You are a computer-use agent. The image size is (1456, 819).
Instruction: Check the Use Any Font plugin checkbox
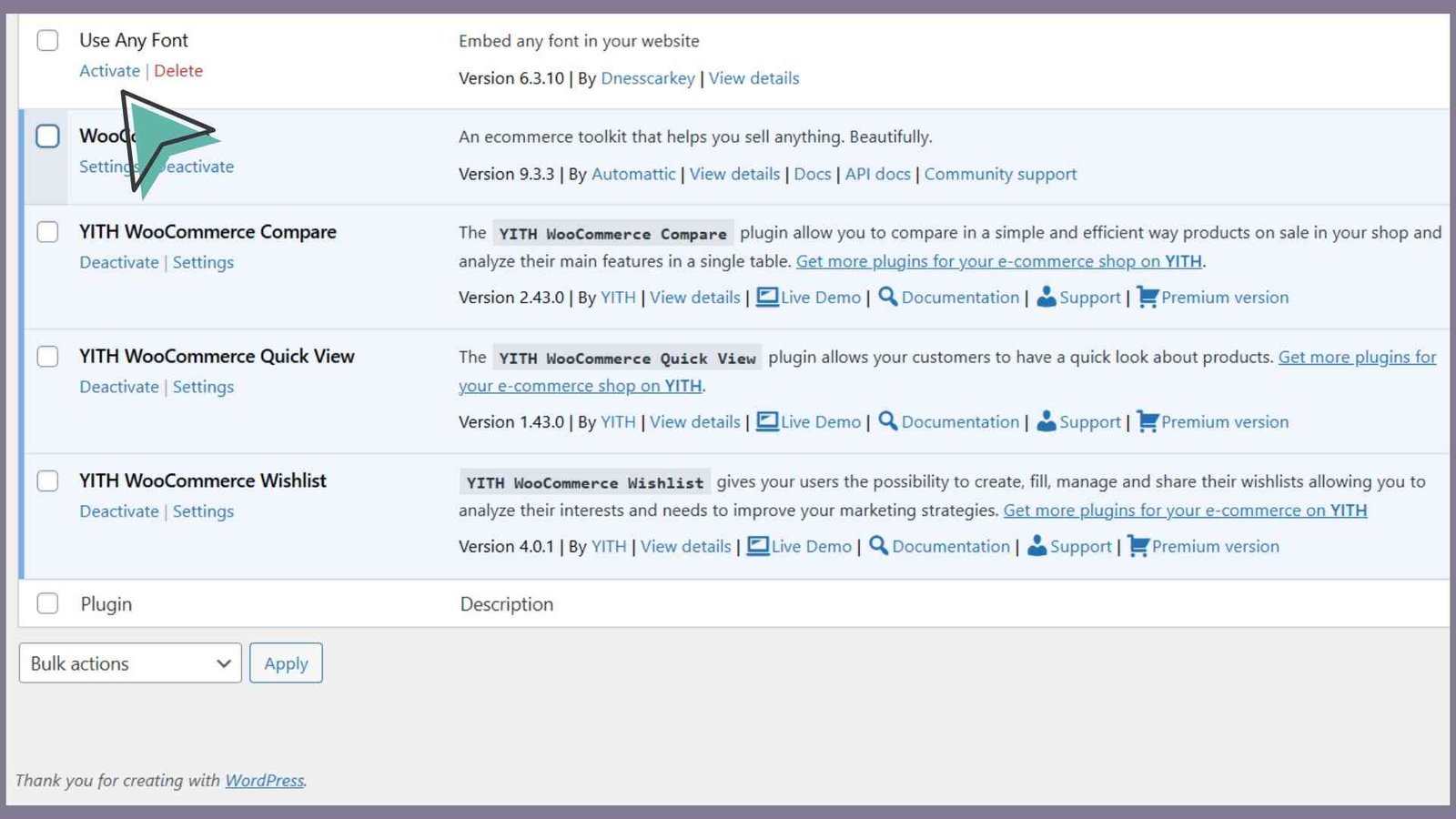(x=47, y=40)
